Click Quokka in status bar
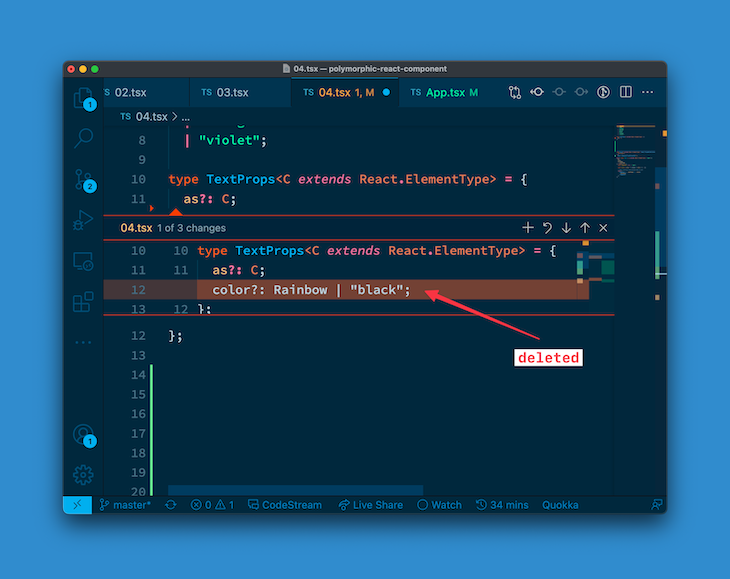The width and height of the screenshot is (730, 579). pos(560,505)
